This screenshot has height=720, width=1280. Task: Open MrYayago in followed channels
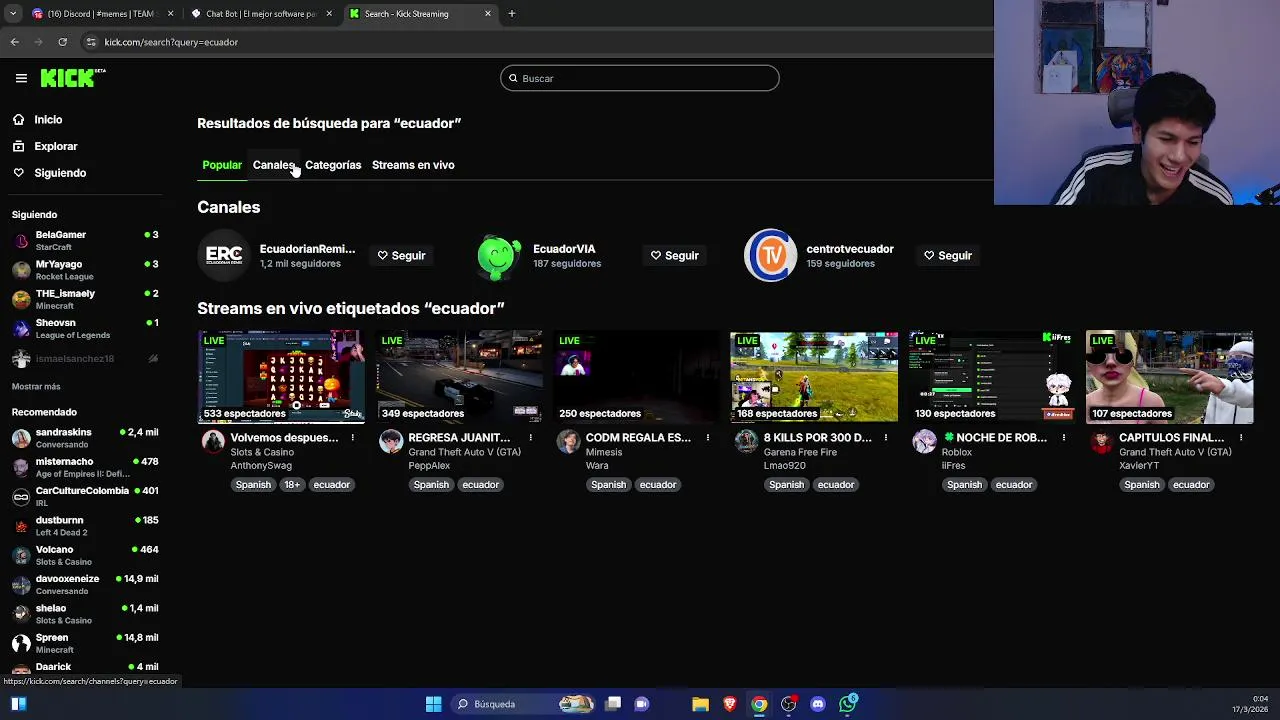pyautogui.click(x=85, y=270)
